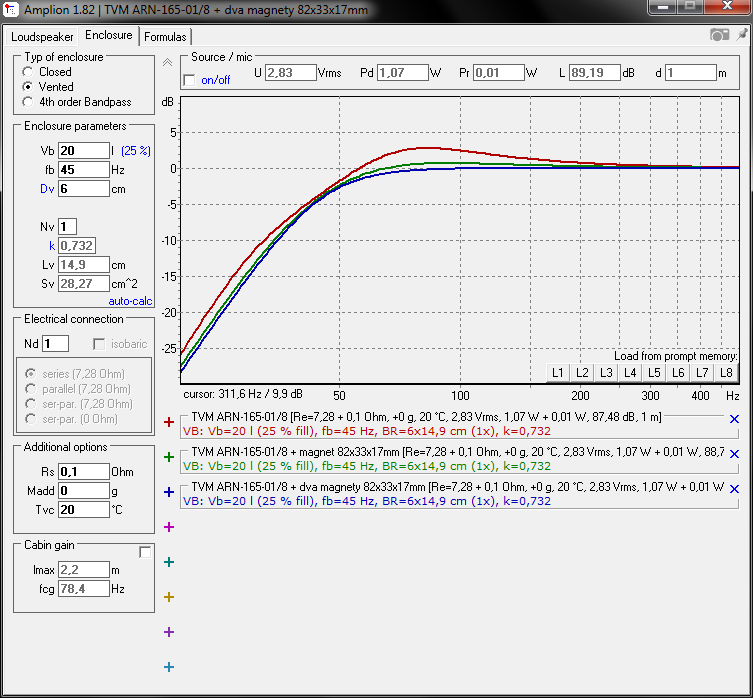This screenshot has height=698, width=753.
Task: Toggle the isobaric checkbox
Action: 99,344
